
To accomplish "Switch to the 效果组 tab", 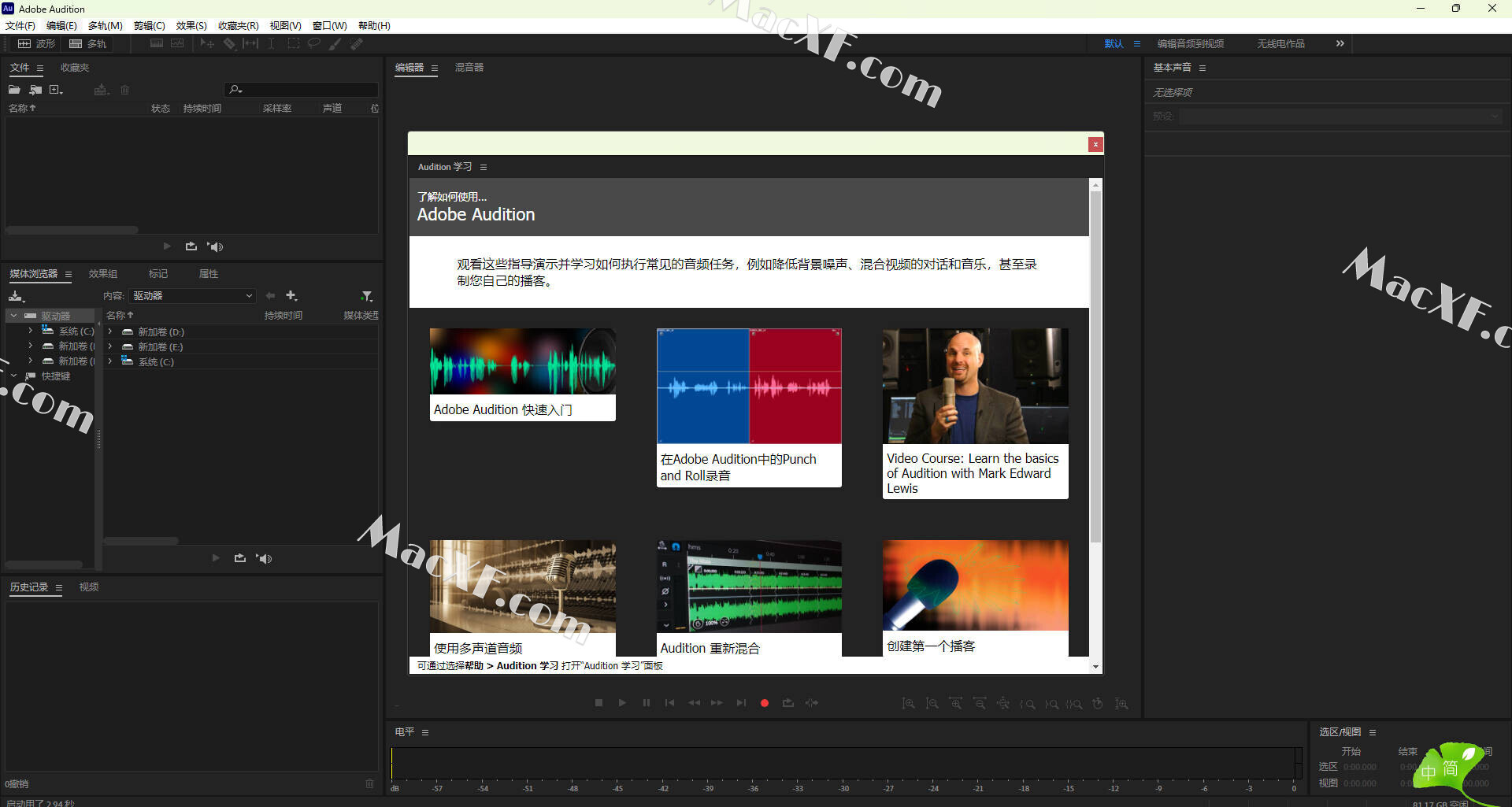I will pos(103,274).
